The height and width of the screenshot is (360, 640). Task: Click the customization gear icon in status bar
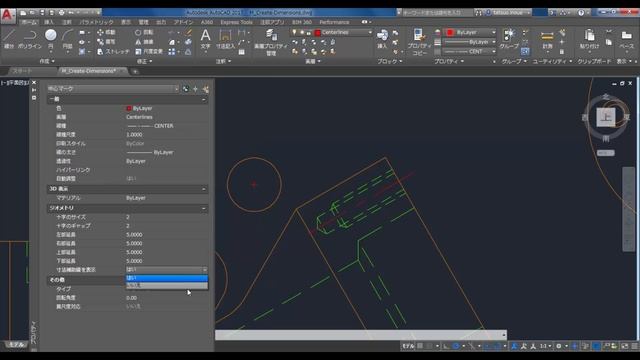[x=559, y=346]
